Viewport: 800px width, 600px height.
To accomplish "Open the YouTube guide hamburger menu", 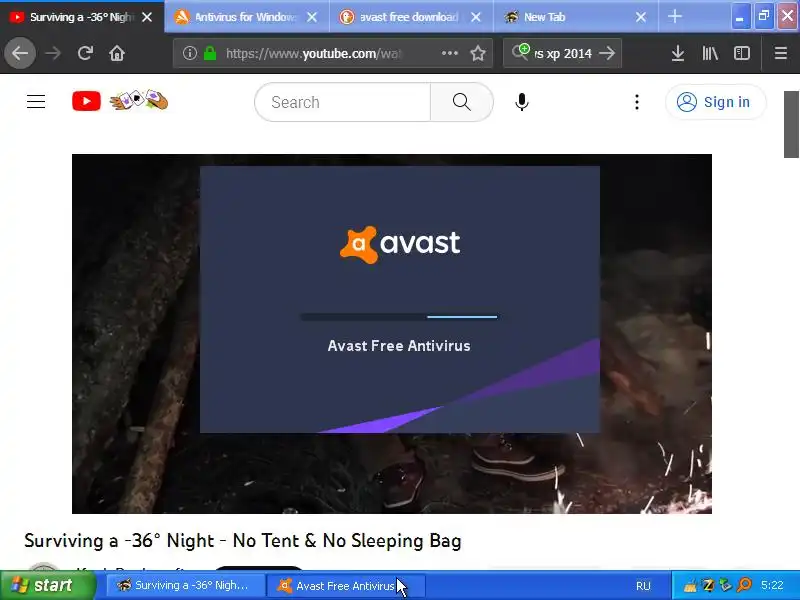I will pyautogui.click(x=36, y=102).
